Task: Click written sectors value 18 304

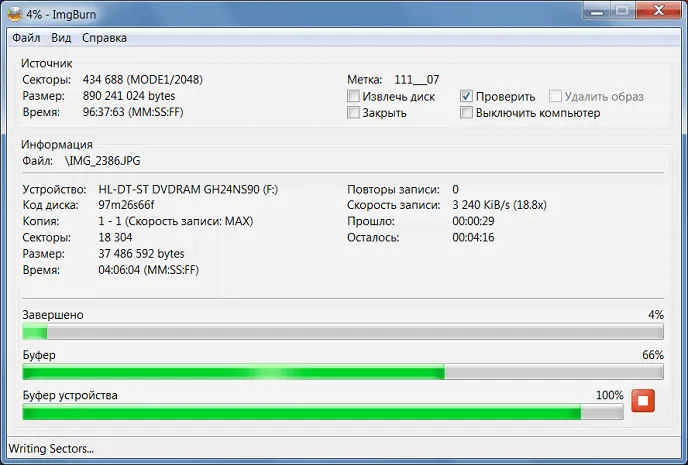Action: [115, 237]
